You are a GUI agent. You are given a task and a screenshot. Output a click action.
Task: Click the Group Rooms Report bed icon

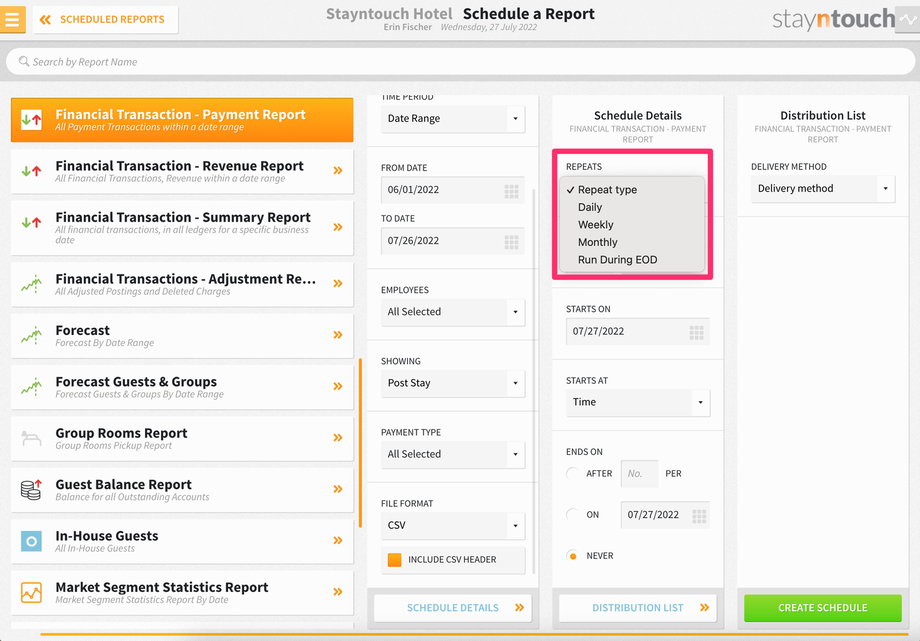coord(31,438)
